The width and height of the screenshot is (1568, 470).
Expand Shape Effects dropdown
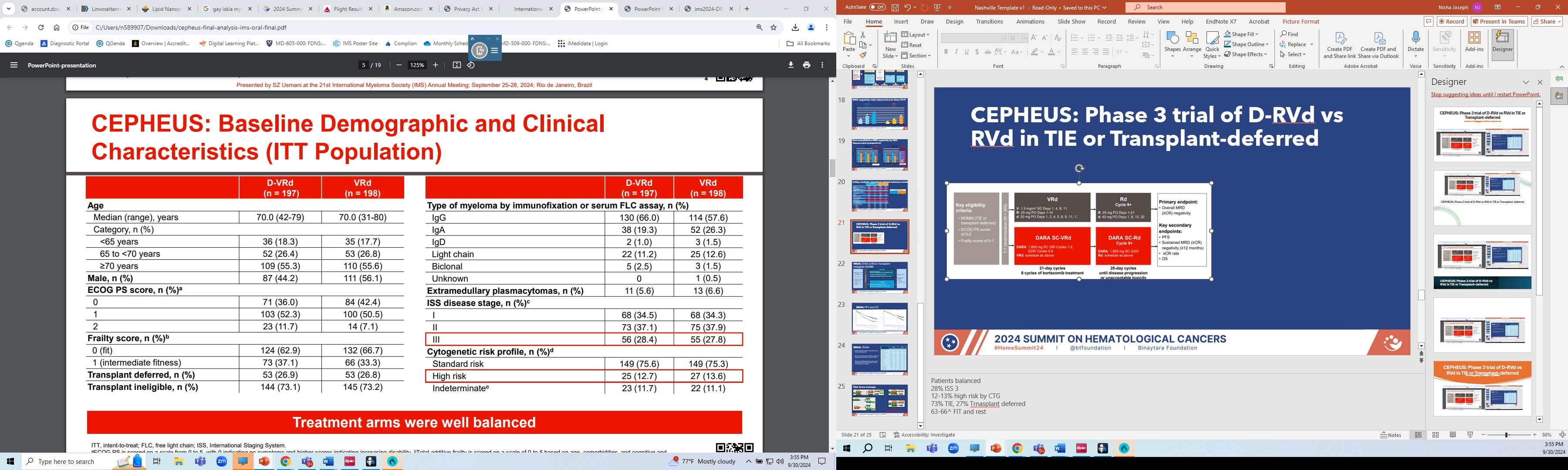pos(1245,54)
